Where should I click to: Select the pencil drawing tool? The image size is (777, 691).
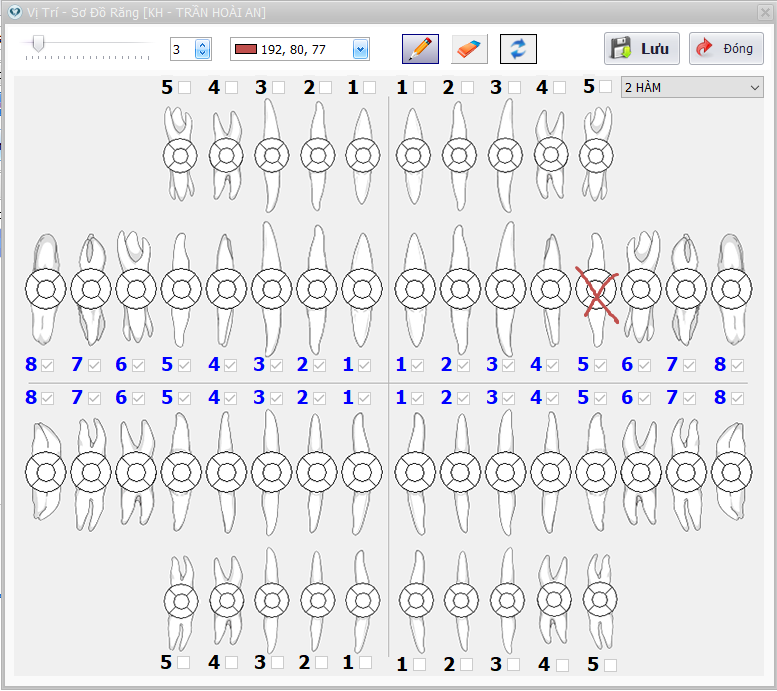click(x=420, y=49)
